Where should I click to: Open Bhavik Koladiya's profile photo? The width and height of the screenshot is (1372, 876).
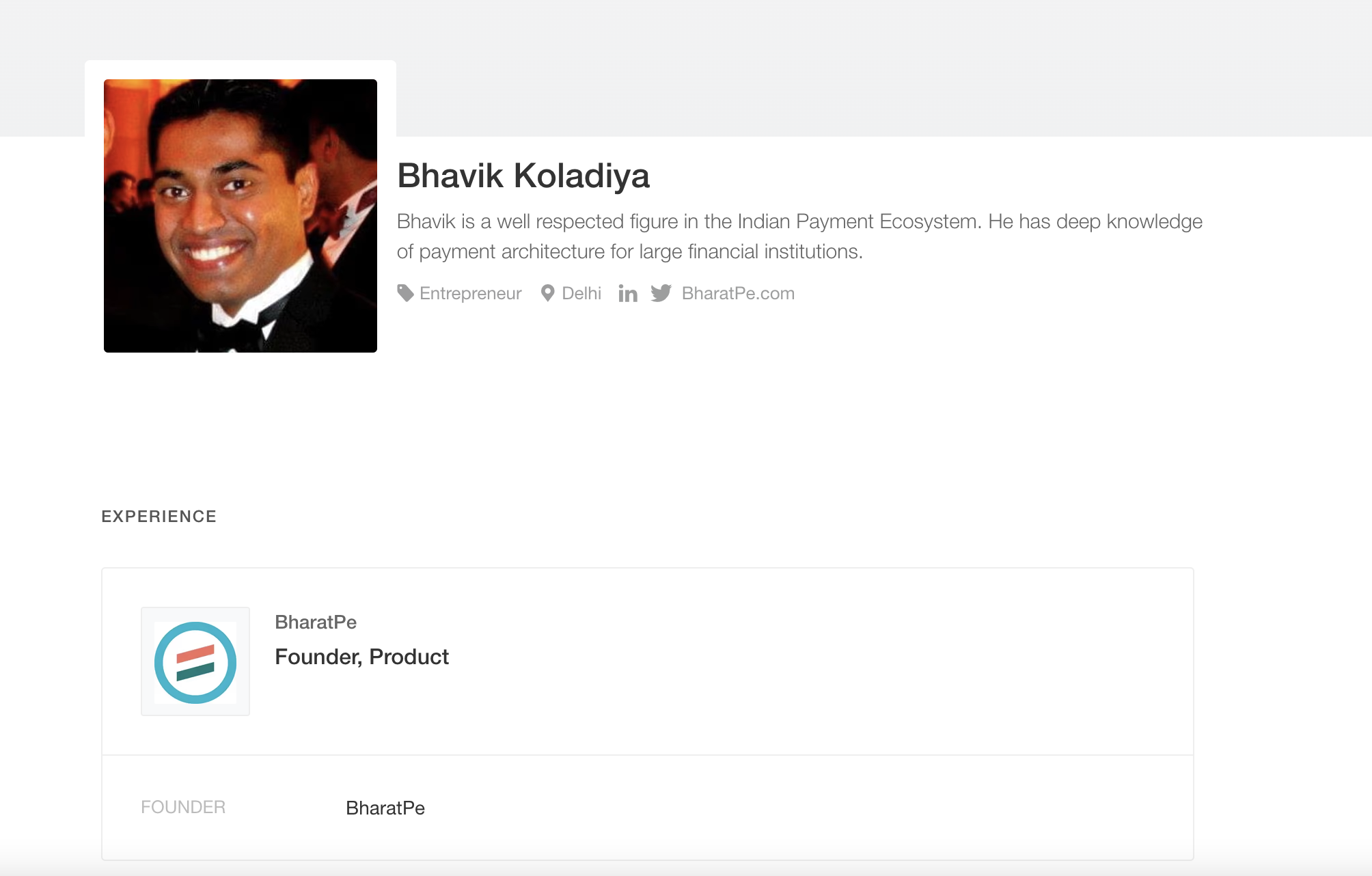point(241,216)
